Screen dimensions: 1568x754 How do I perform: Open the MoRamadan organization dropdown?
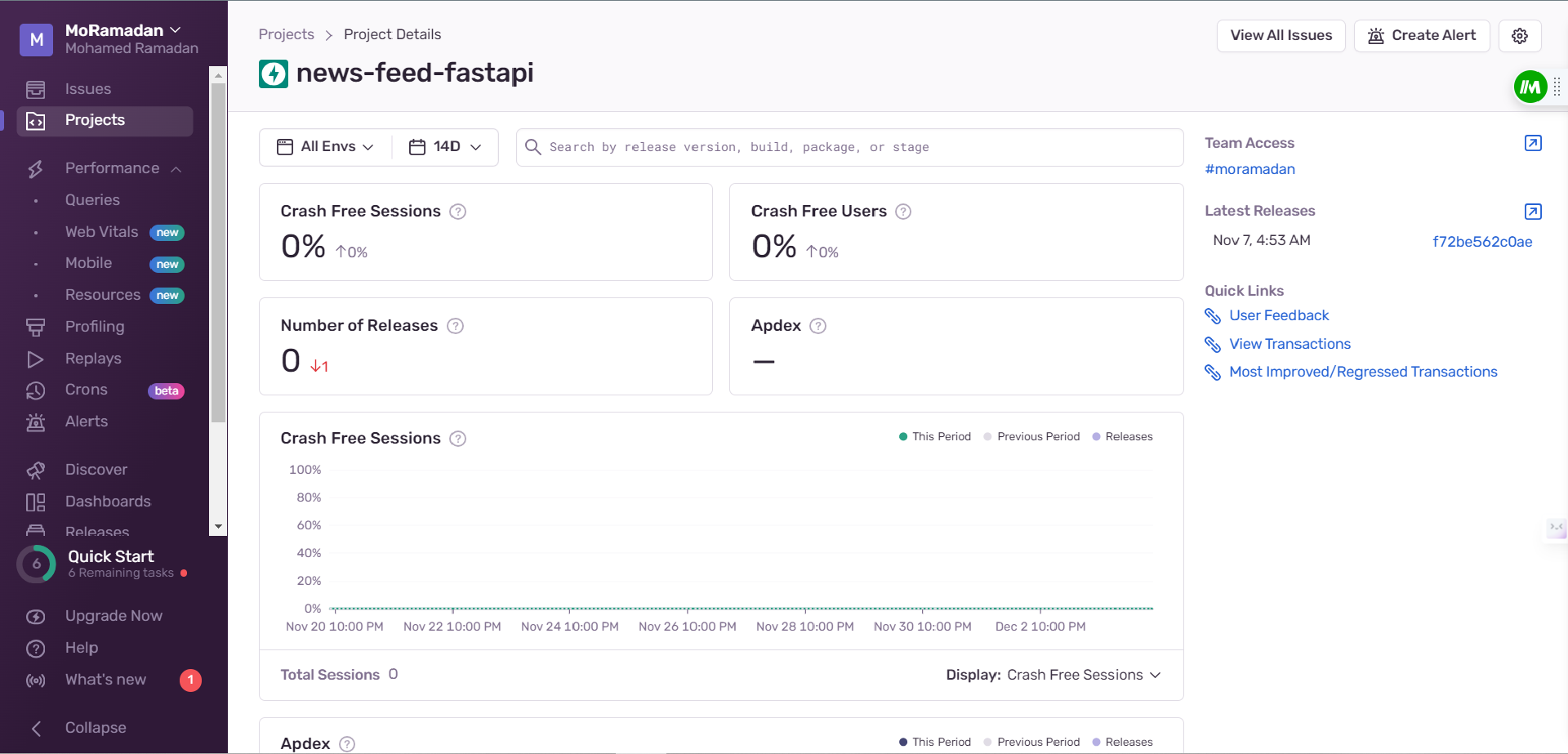coord(123,30)
